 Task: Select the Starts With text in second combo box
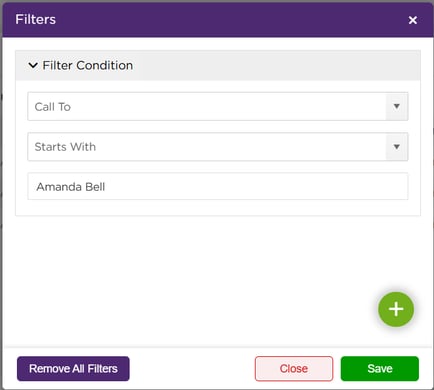tap(65, 147)
